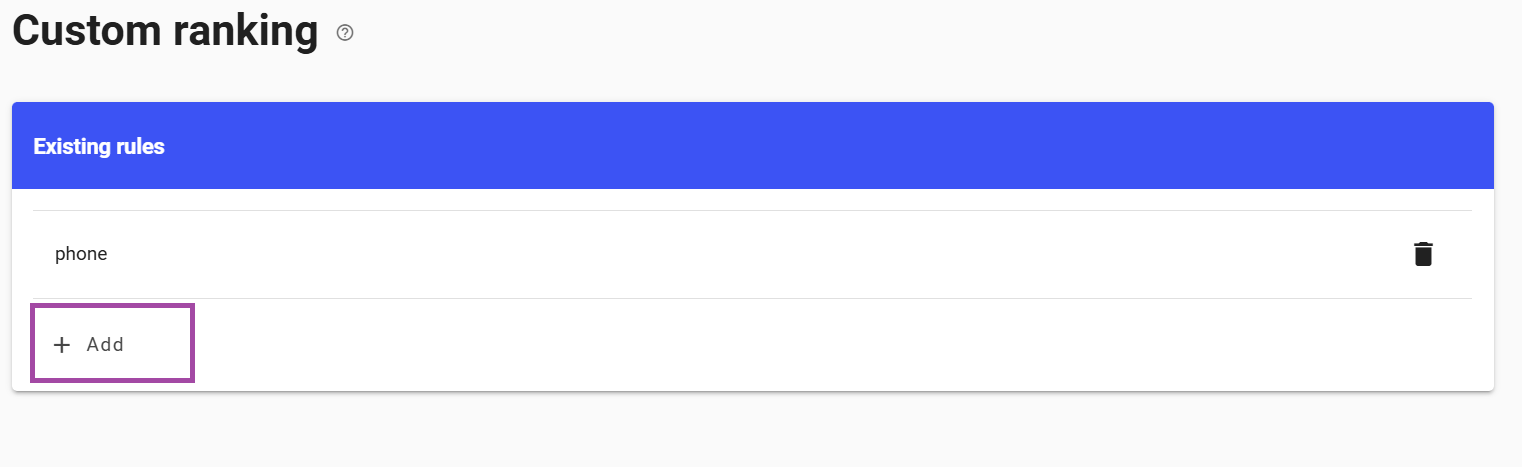Click the Custom ranking page title
This screenshot has height=467, width=1522.
point(165,31)
